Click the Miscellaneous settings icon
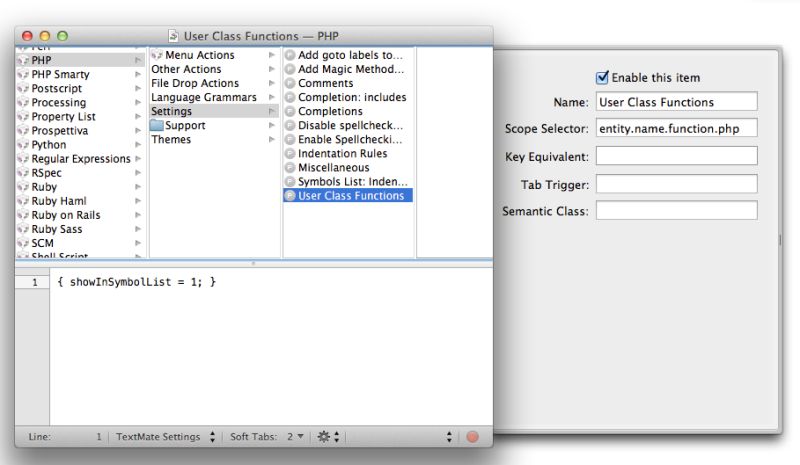 pyautogui.click(x=290, y=167)
